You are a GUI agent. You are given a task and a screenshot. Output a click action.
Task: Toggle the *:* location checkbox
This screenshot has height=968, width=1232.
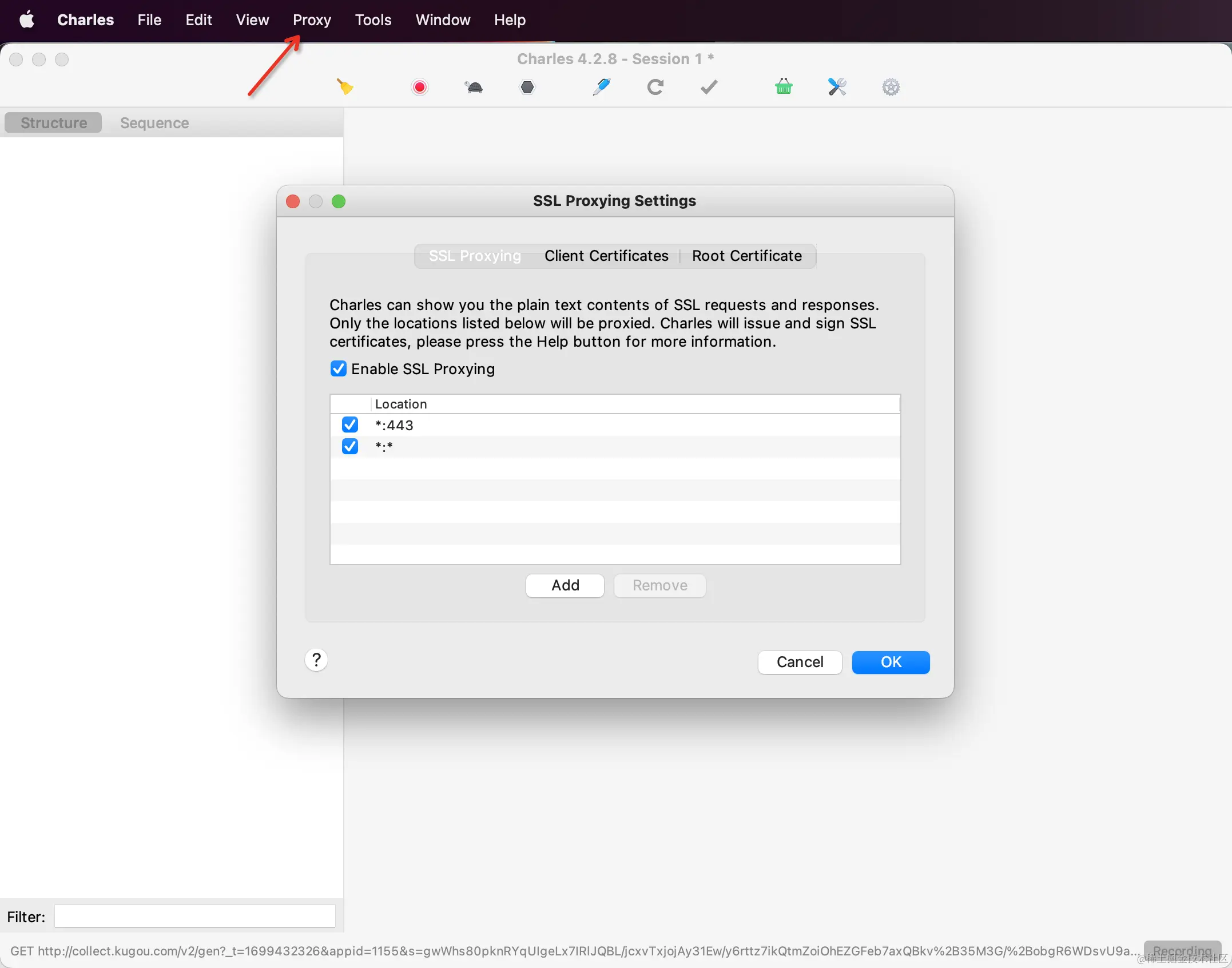tap(350, 446)
